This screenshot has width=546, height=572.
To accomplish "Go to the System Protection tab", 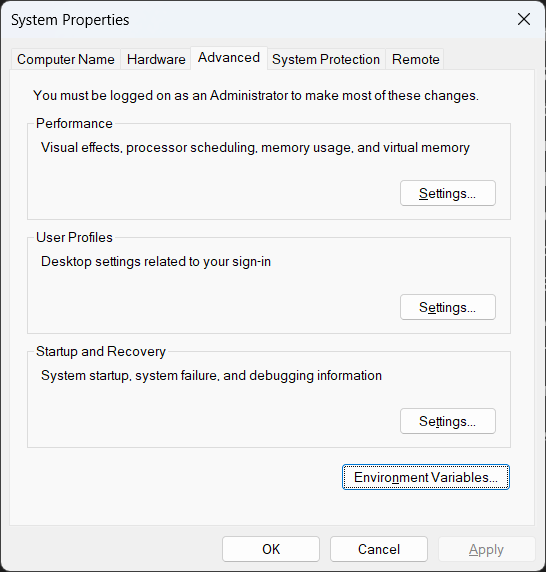I will tap(326, 59).
